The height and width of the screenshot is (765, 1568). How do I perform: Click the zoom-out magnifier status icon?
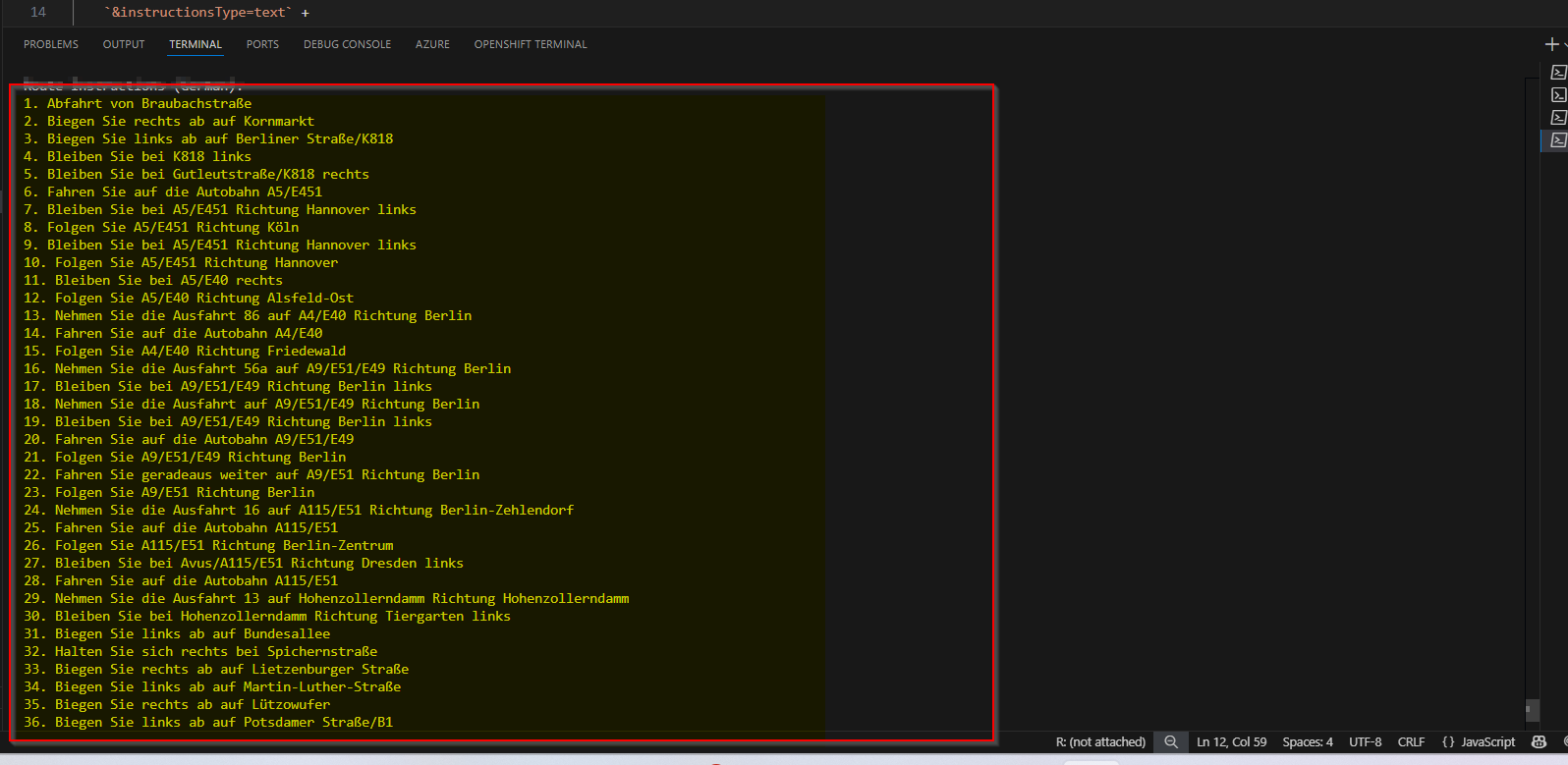coord(1171,742)
